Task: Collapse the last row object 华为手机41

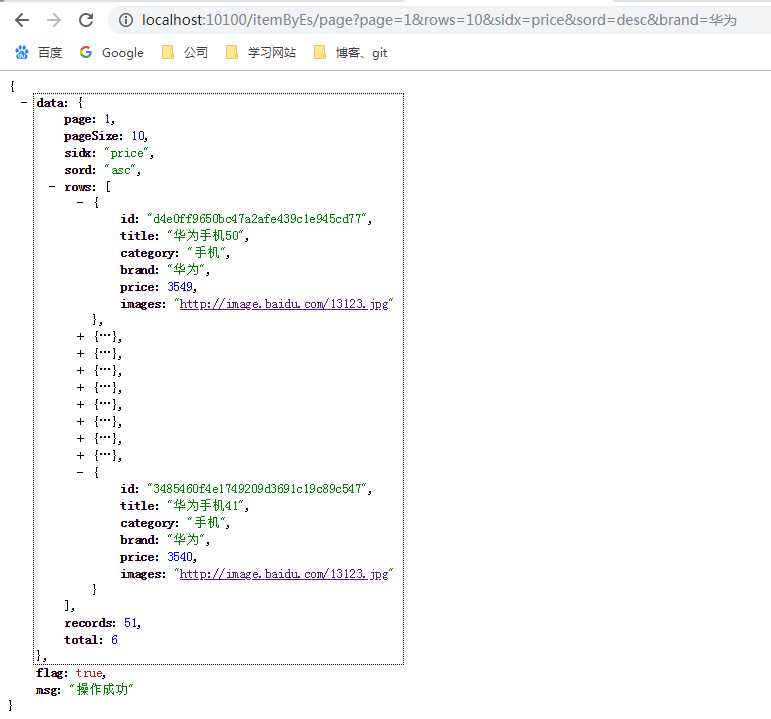Action: 80,472
